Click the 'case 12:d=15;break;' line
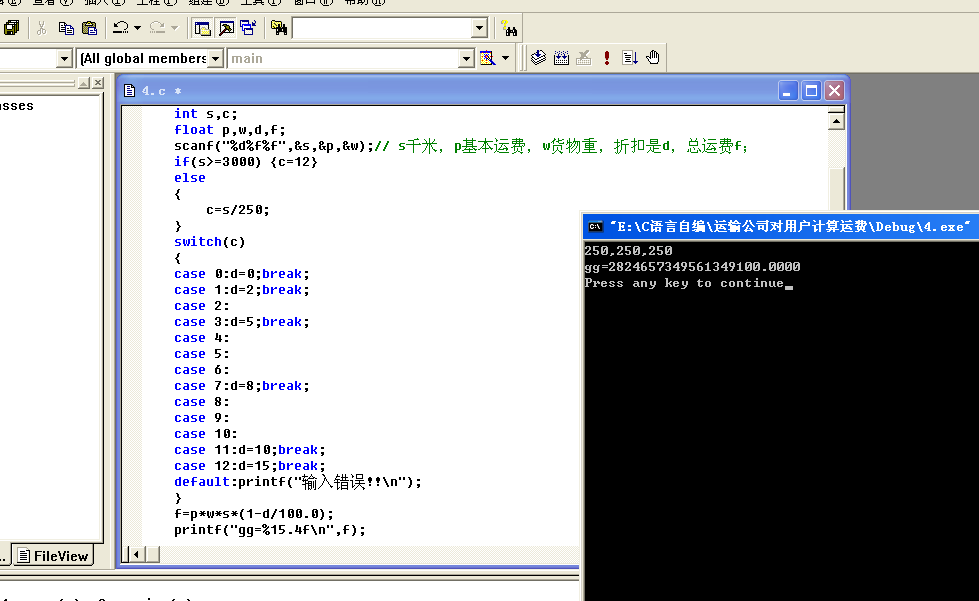979x601 pixels. (x=250, y=466)
